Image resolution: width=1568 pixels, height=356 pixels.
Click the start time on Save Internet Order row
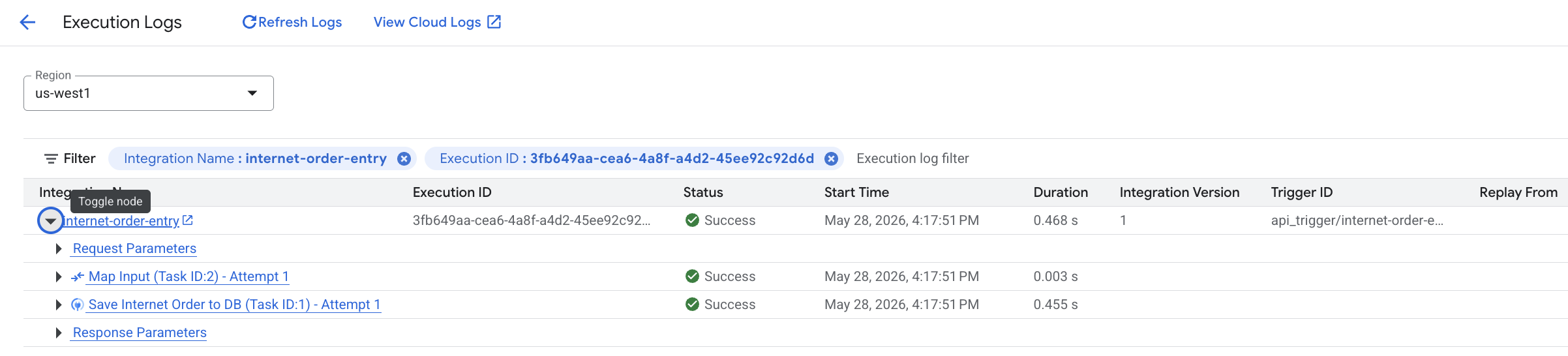coord(901,304)
